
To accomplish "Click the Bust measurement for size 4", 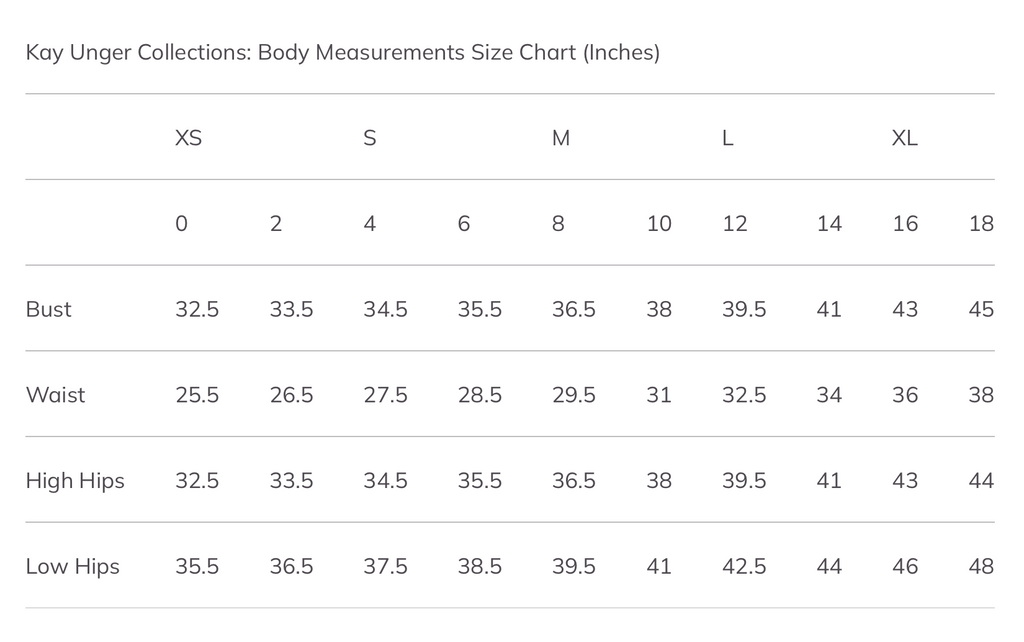I will (x=385, y=309).
